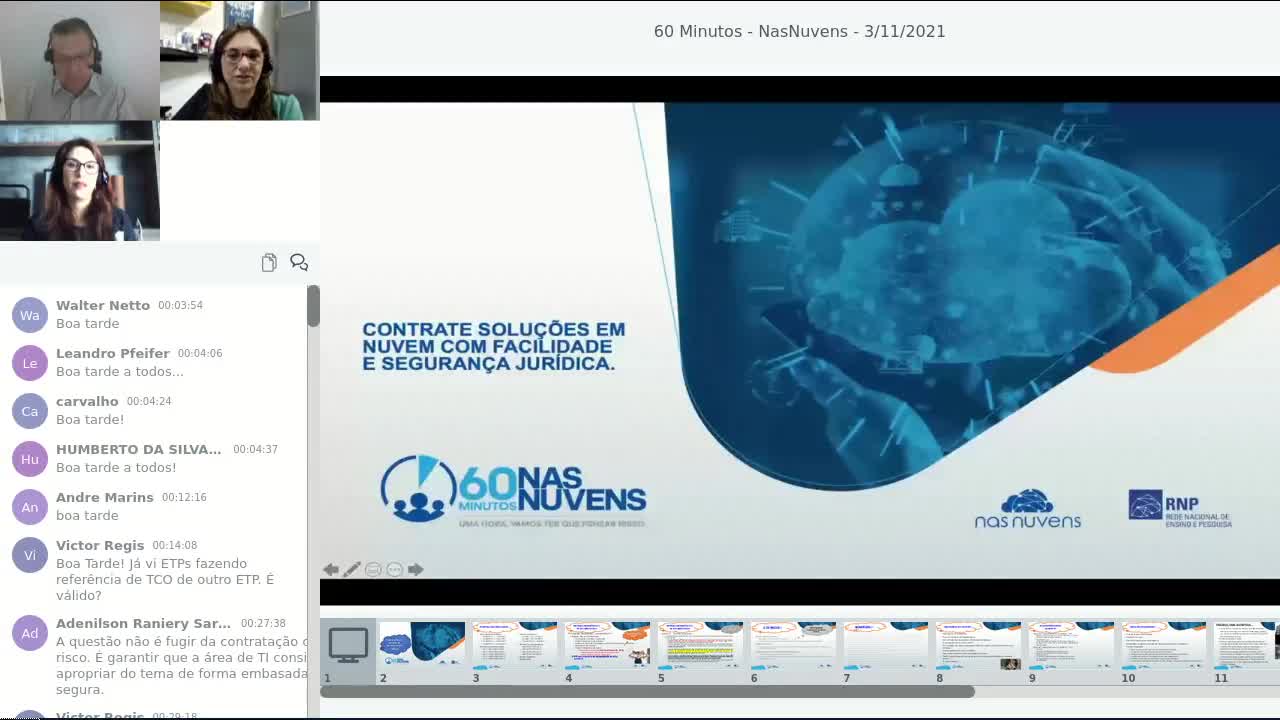
Task: Click the name HUMBERTO DA SILVA in chat
Action: coord(139,449)
